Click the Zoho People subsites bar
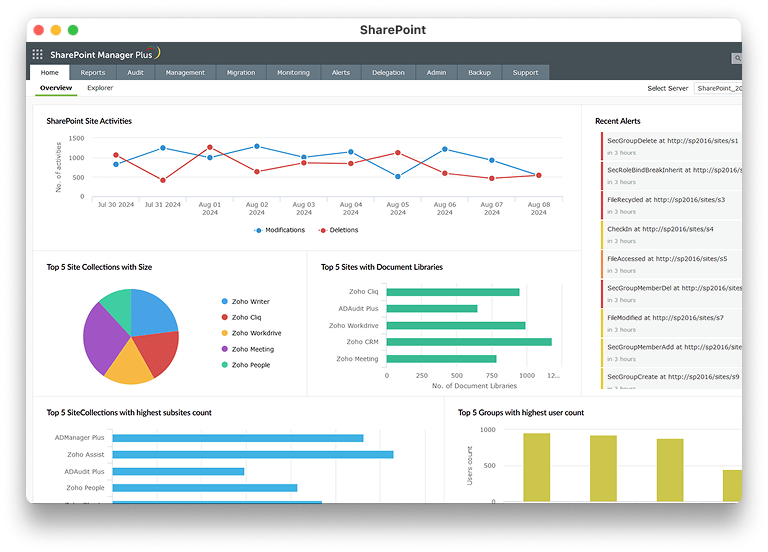Viewport: 768px width, 552px height. click(x=205, y=488)
